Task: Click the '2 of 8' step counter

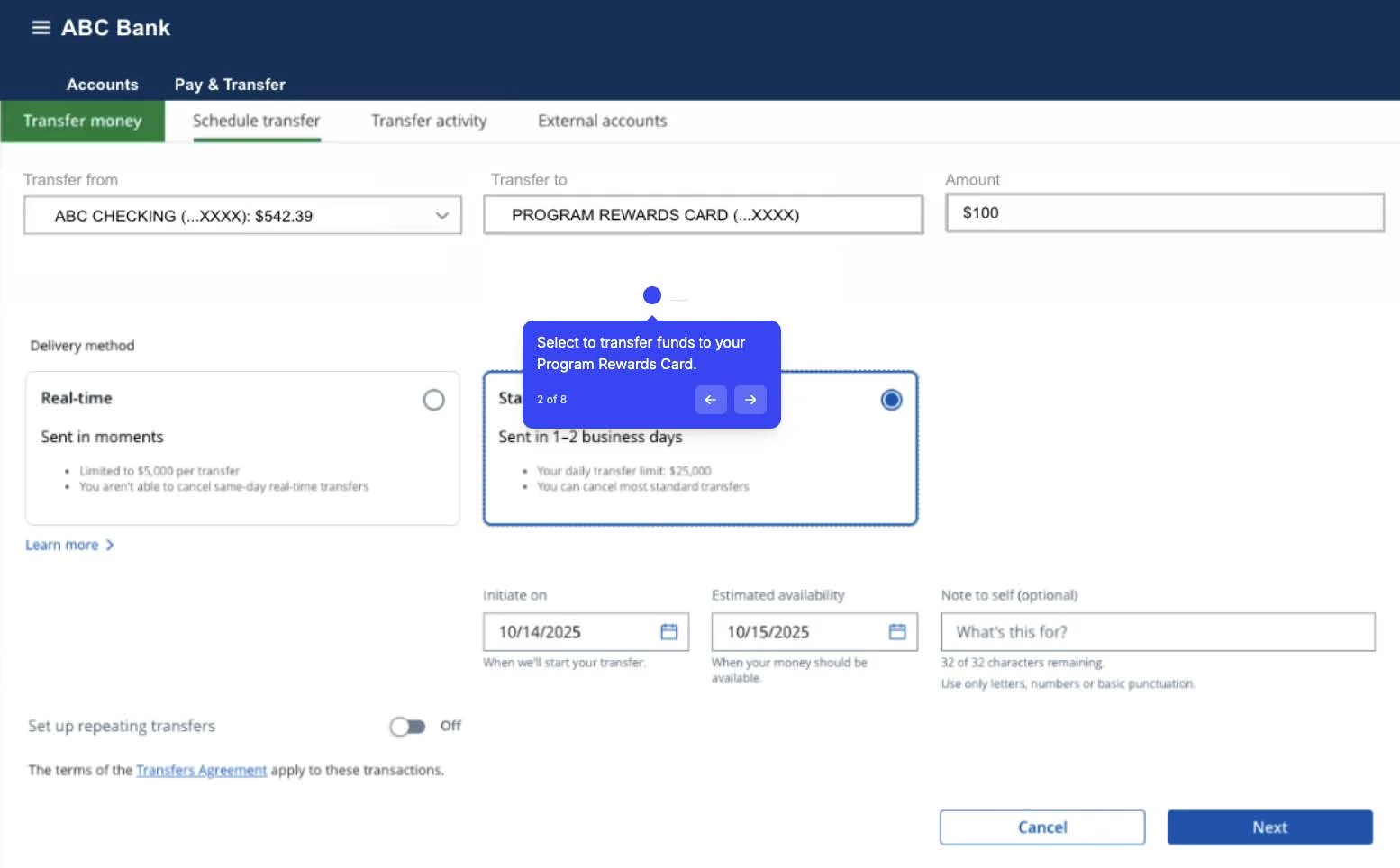Action: 551,400
